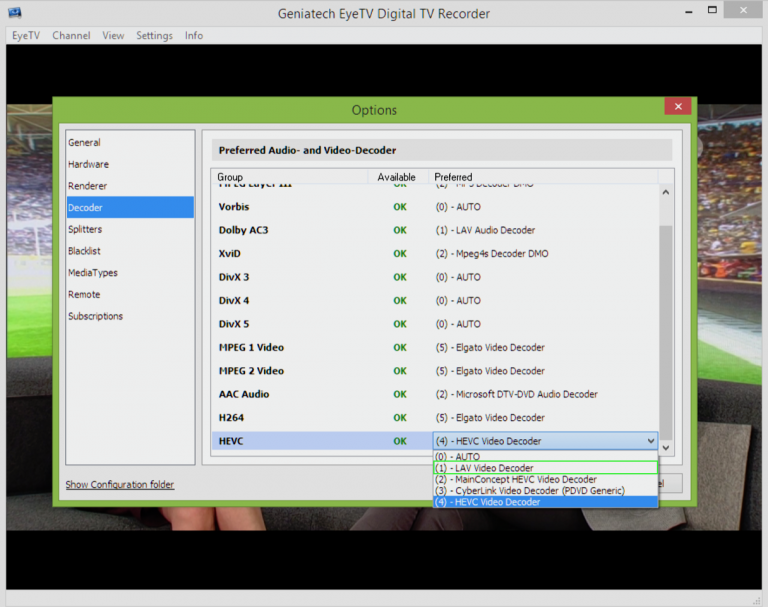Collapse the HEVC preferred decoder combo box
The image size is (768, 607).
pyautogui.click(x=650, y=441)
